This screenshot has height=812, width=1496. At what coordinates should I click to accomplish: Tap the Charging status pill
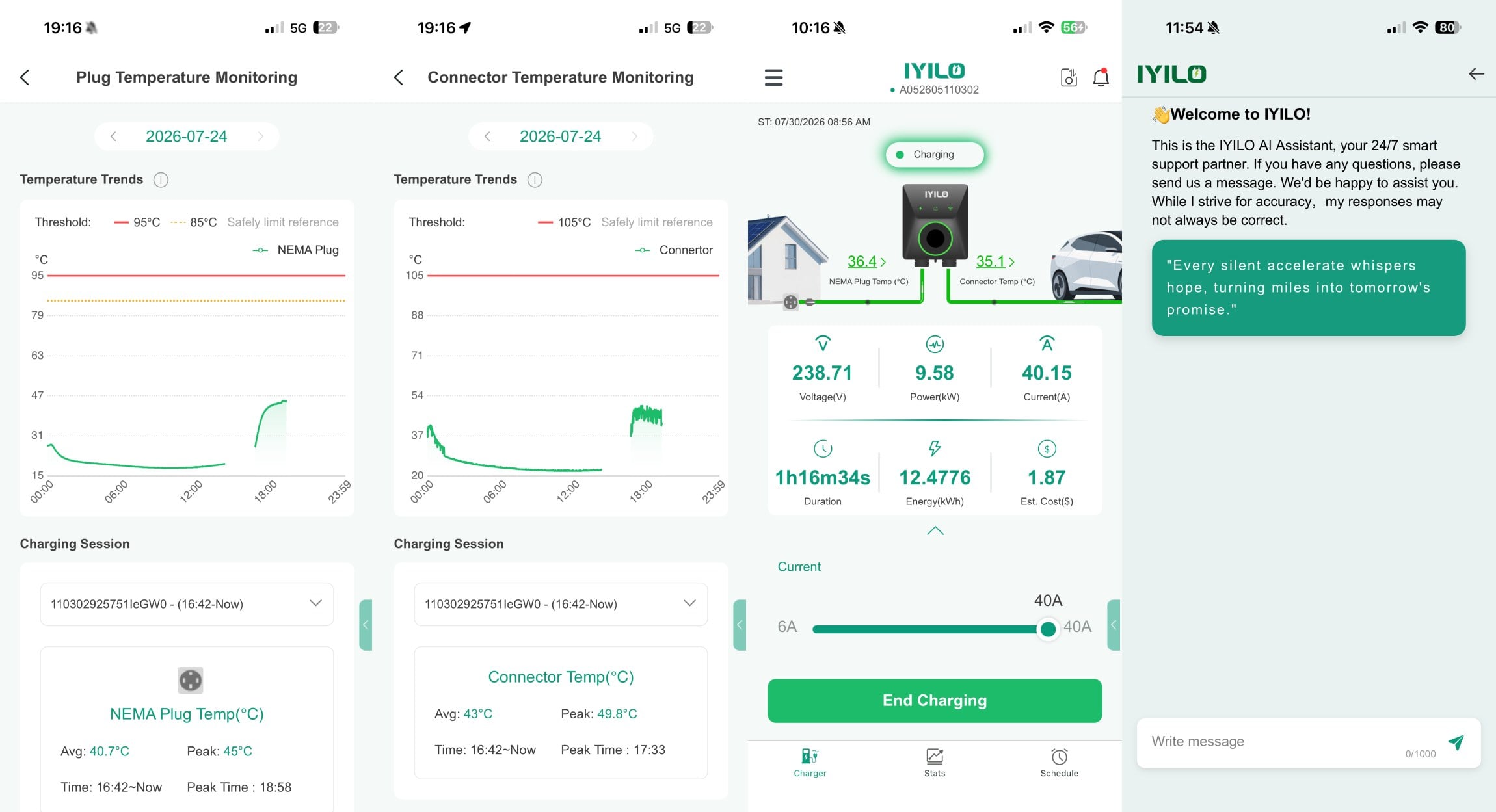(935, 155)
